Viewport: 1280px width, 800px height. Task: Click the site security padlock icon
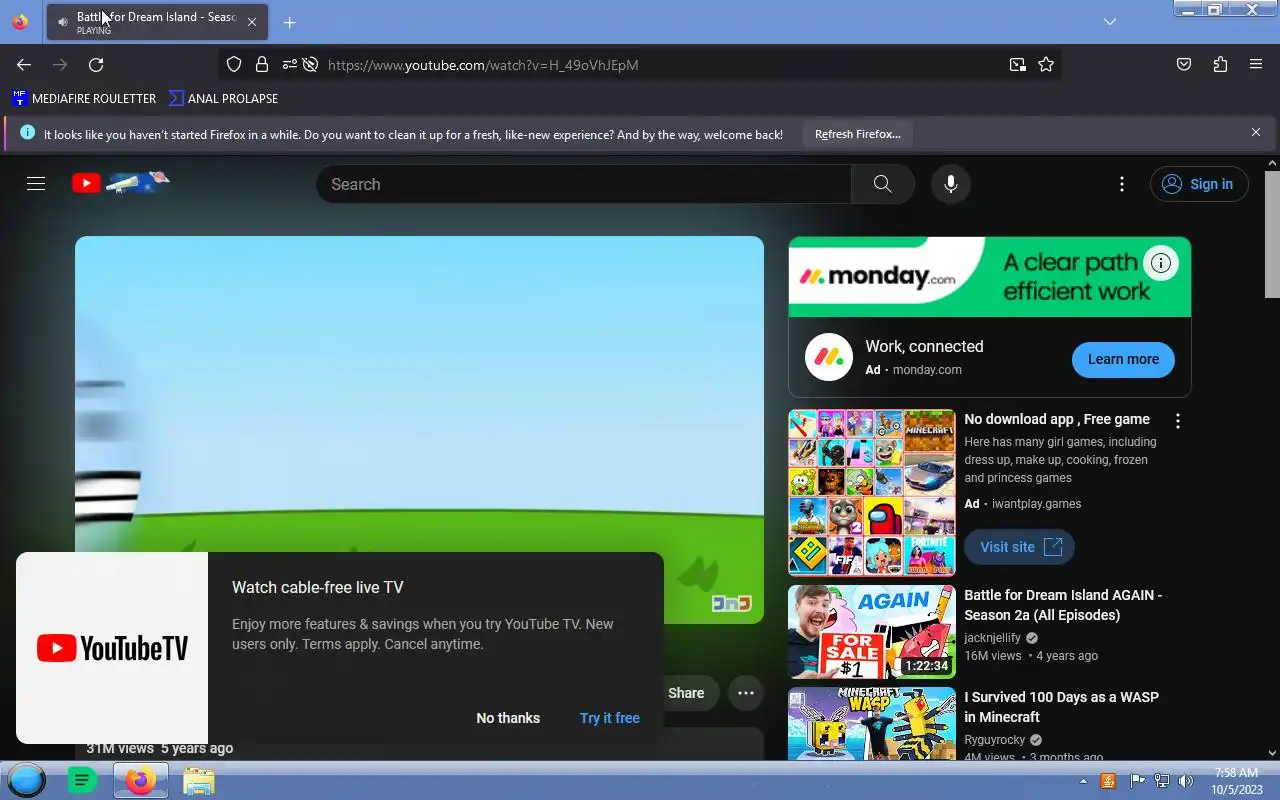262,65
